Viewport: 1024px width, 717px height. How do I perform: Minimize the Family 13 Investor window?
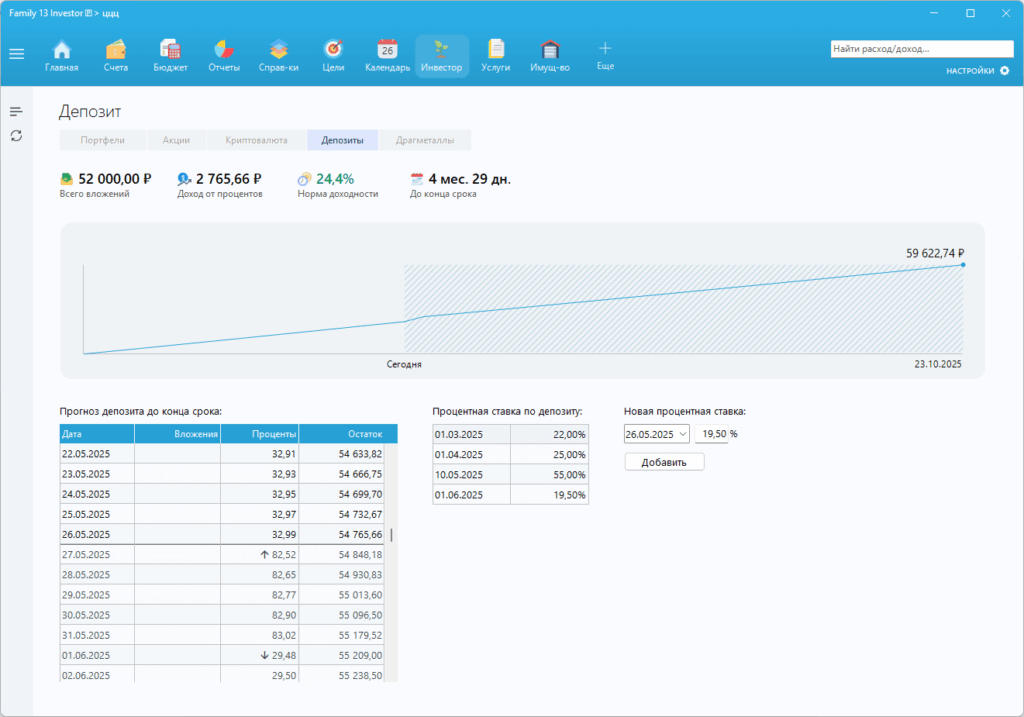pyautogui.click(x=935, y=13)
